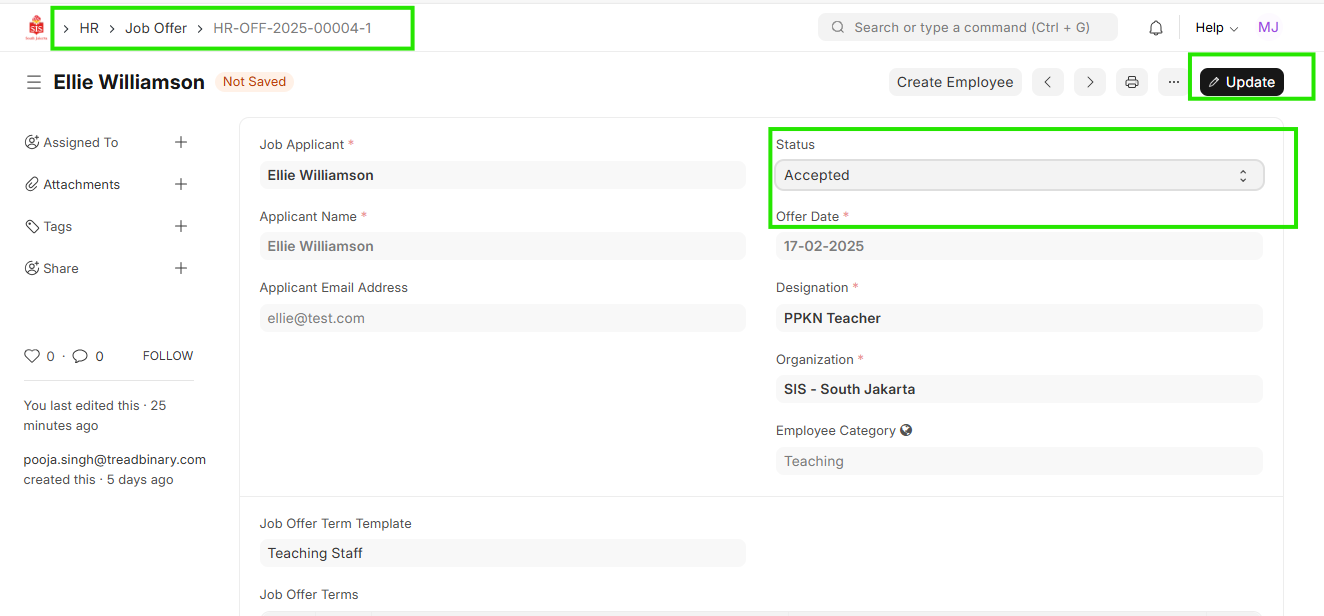Open the three-dots more options menu
Viewport: 1324px width, 616px height.
pos(1173,82)
